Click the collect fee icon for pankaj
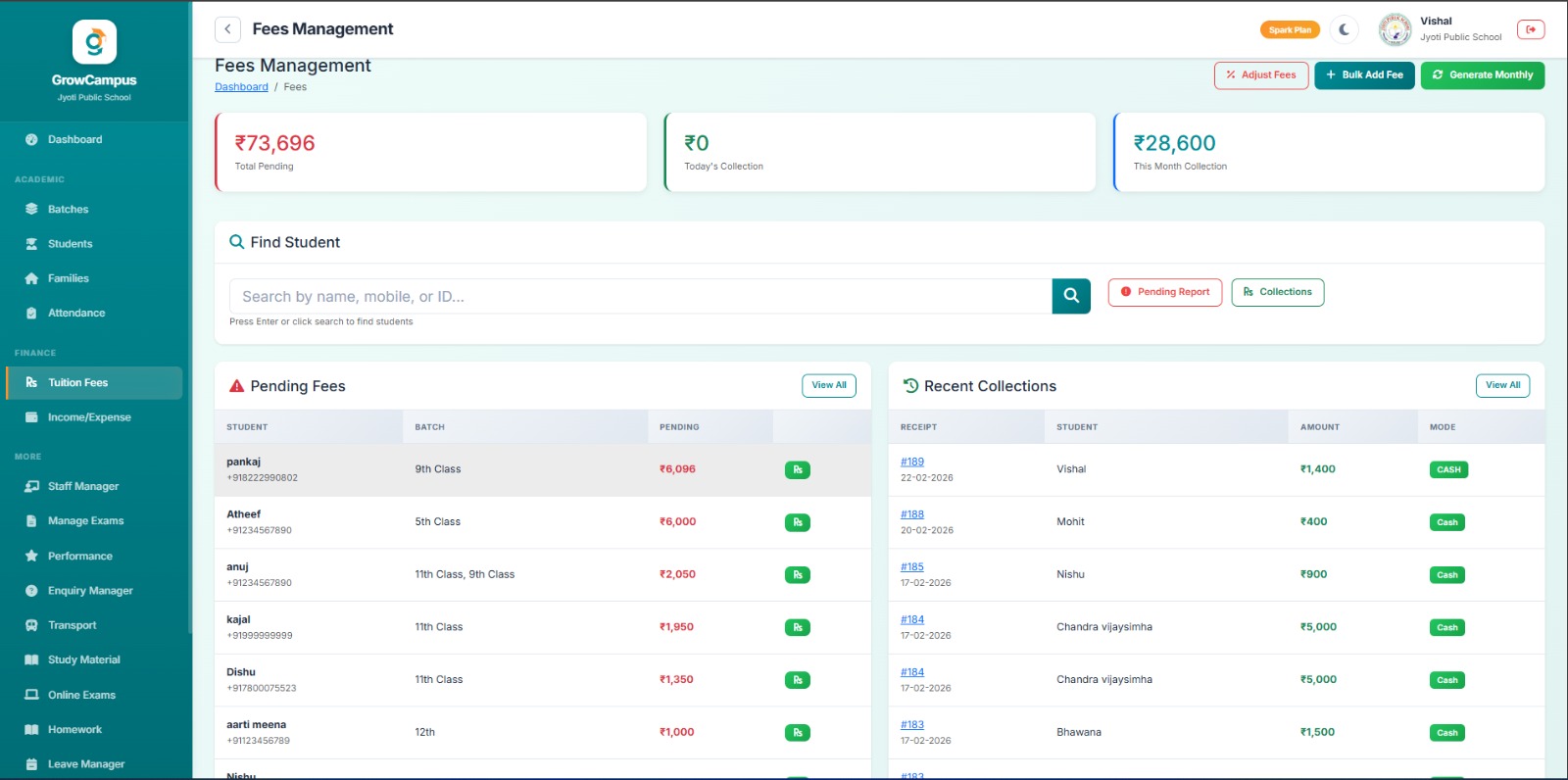Viewport: 1568px width, 780px height. [x=797, y=470]
